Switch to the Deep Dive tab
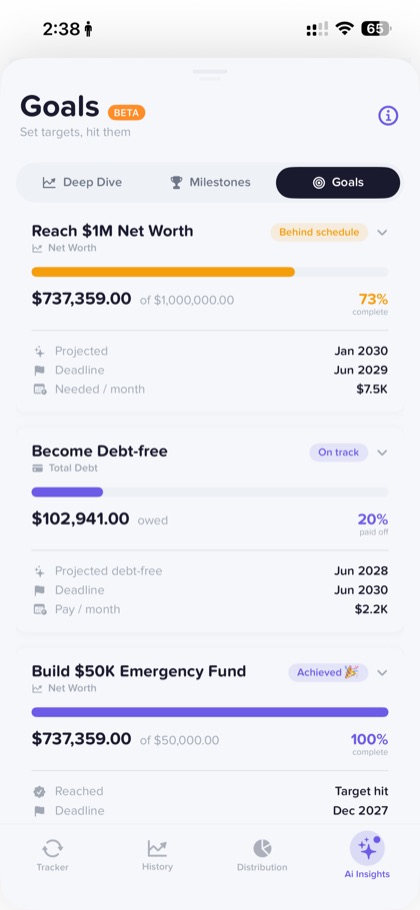The width and height of the screenshot is (420, 910). [x=82, y=182]
